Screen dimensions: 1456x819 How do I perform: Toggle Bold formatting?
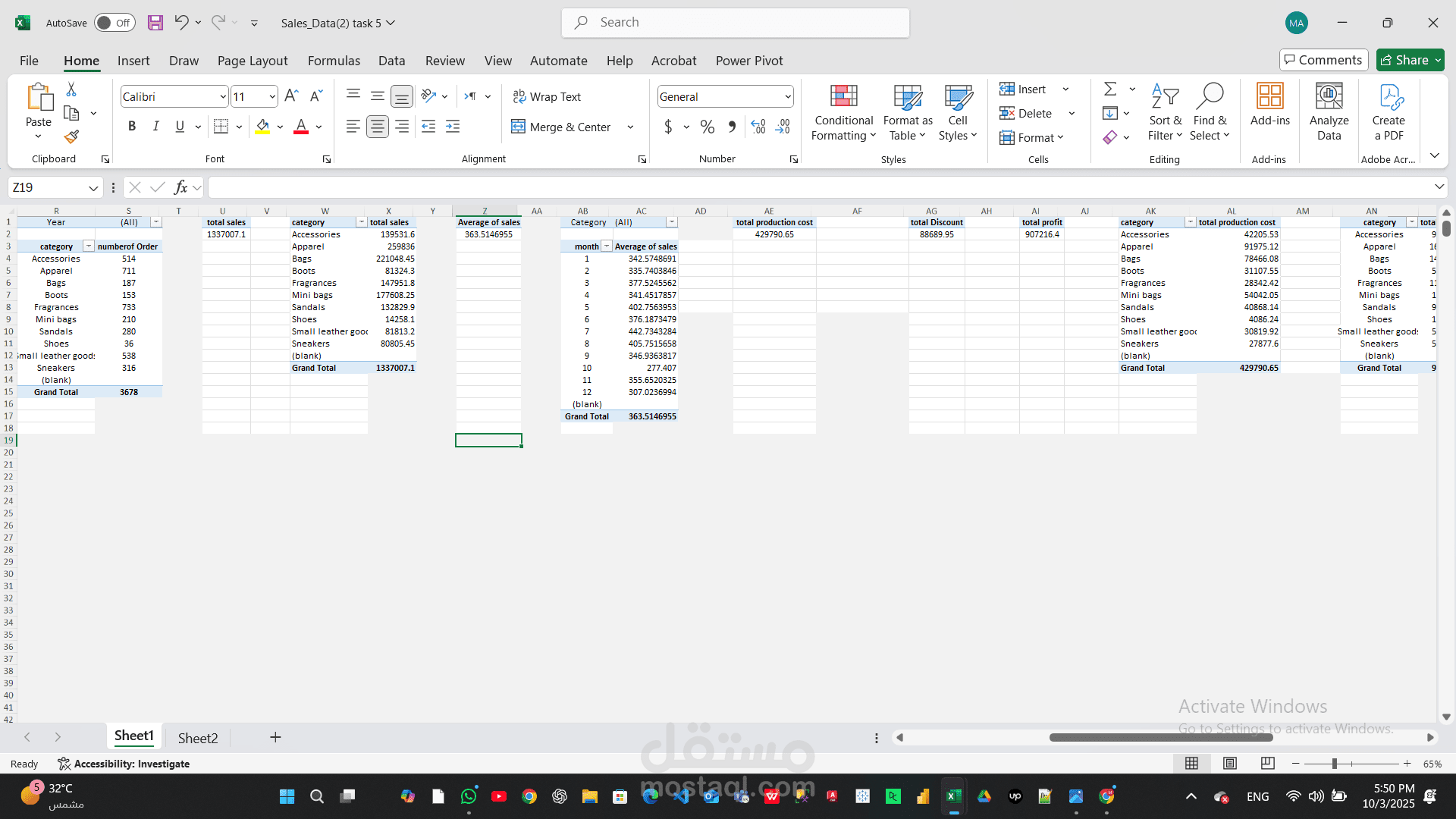click(x=132, y=127)
